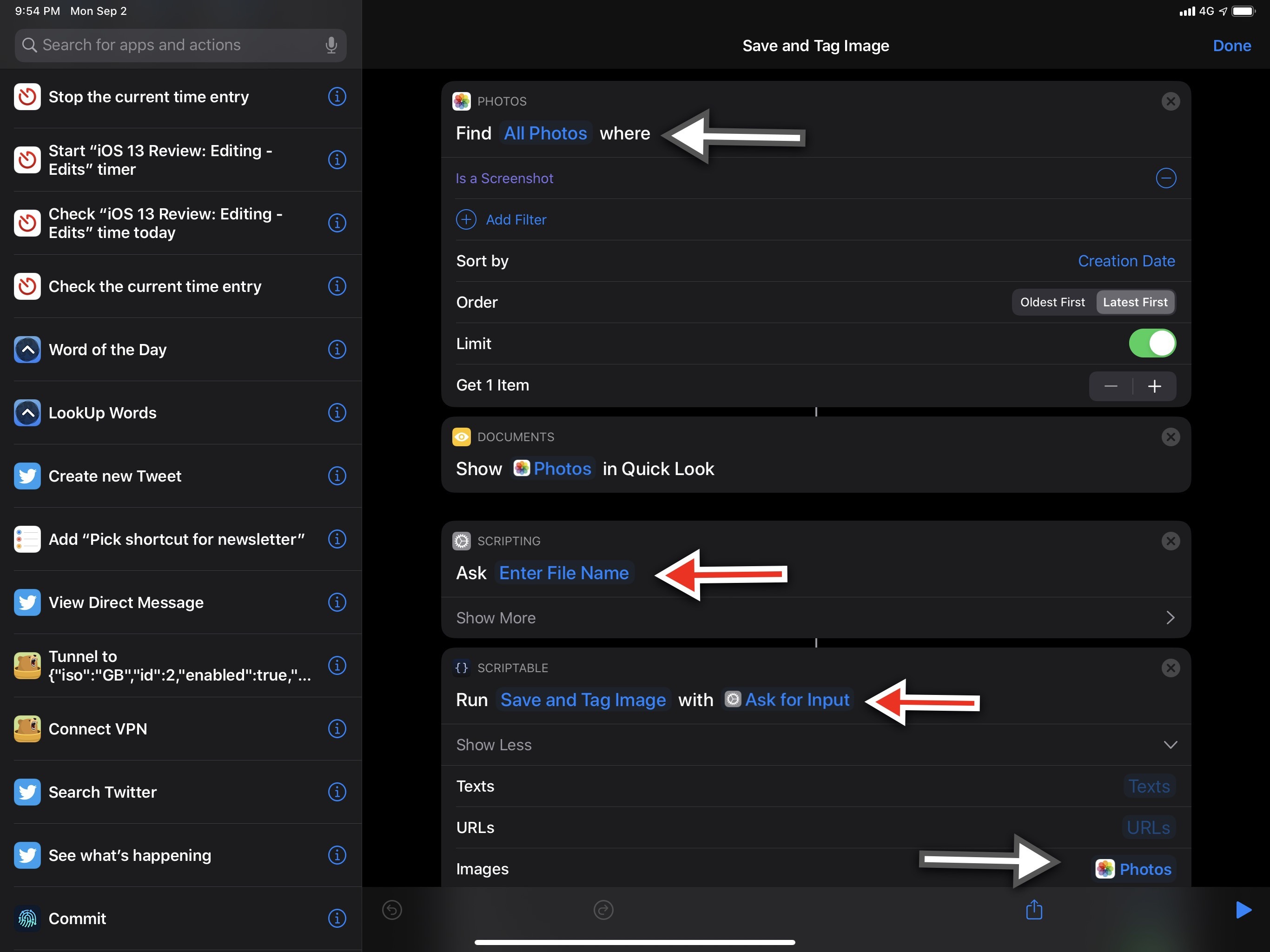Click the undo button in bottom toolbar

click(392, 910)
